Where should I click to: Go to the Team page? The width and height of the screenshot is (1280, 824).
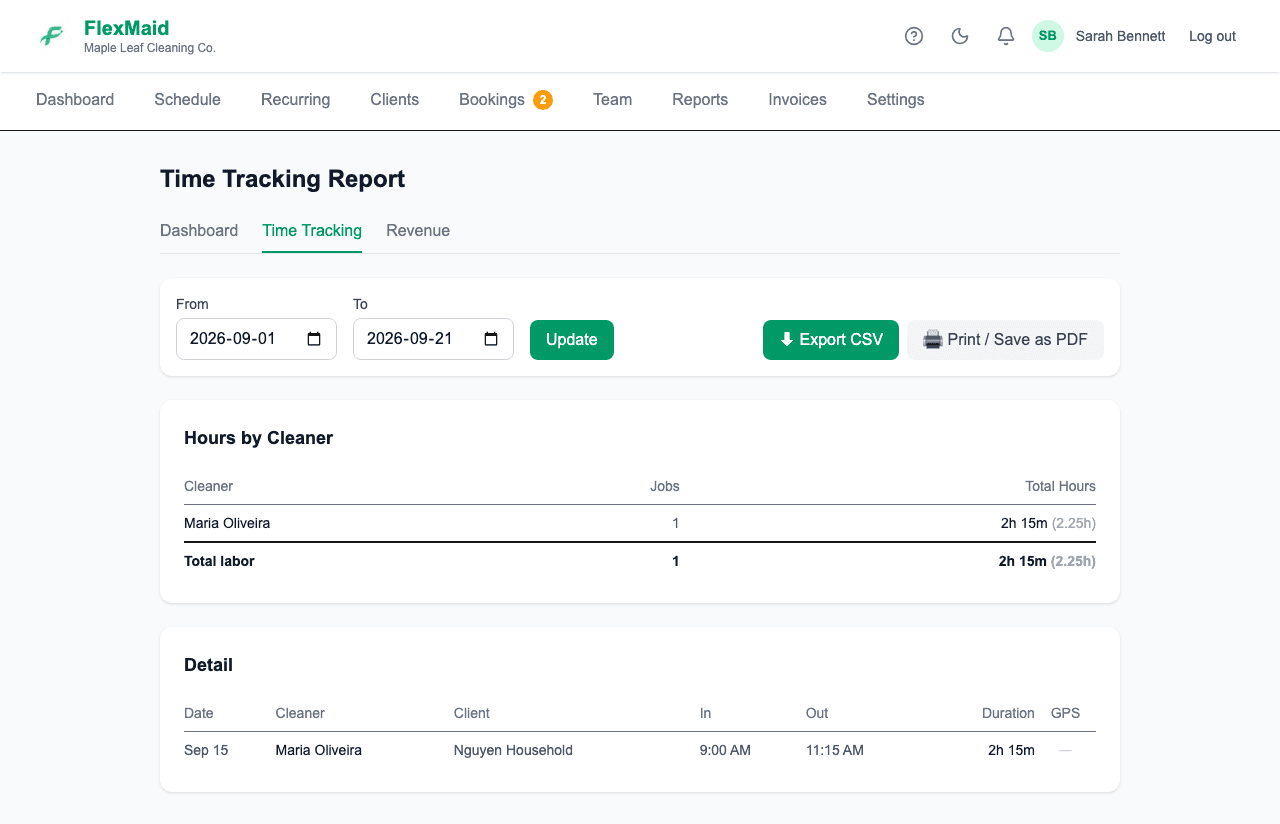point(612,100)
